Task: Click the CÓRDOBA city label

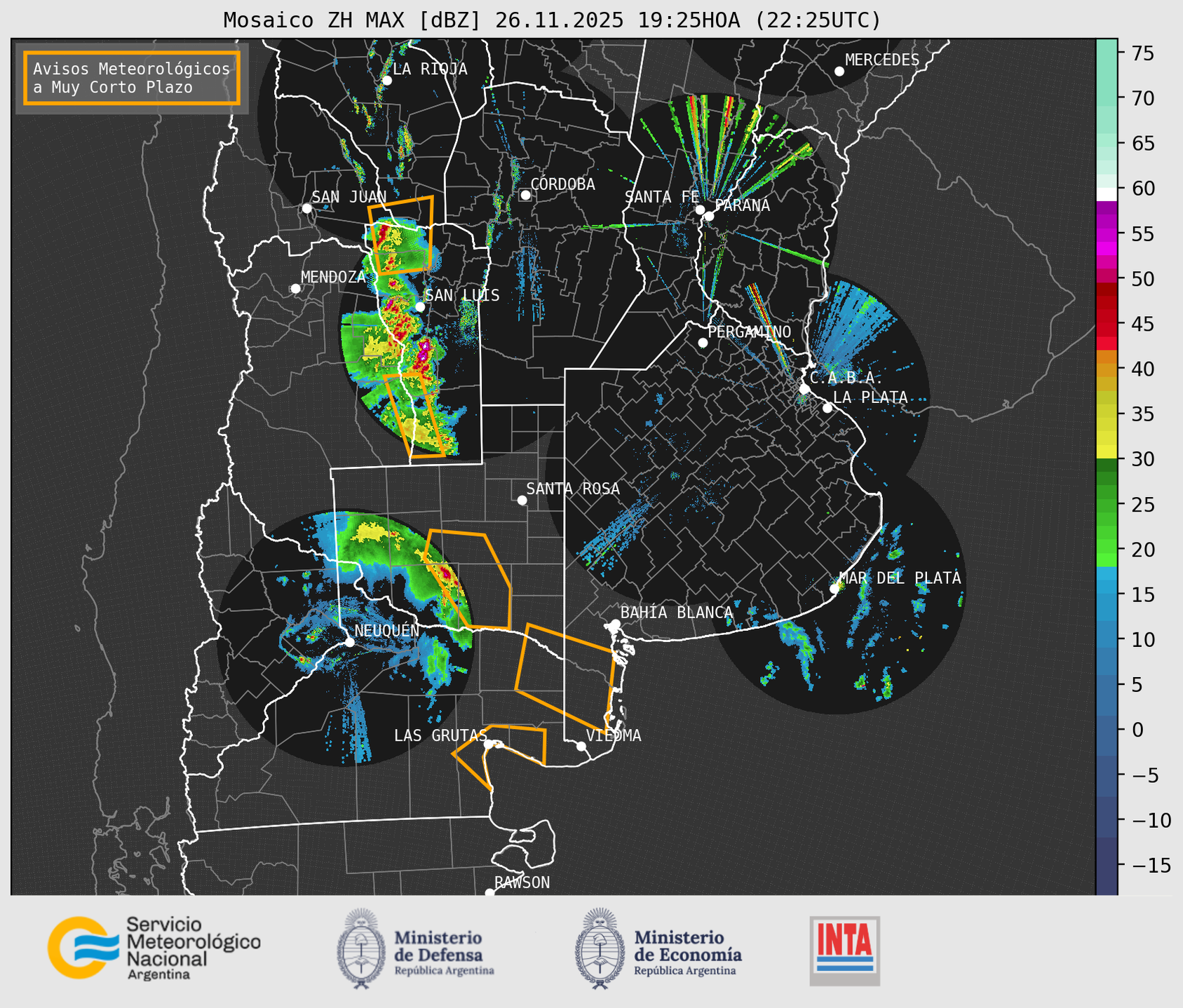Action: click(562, 184)
